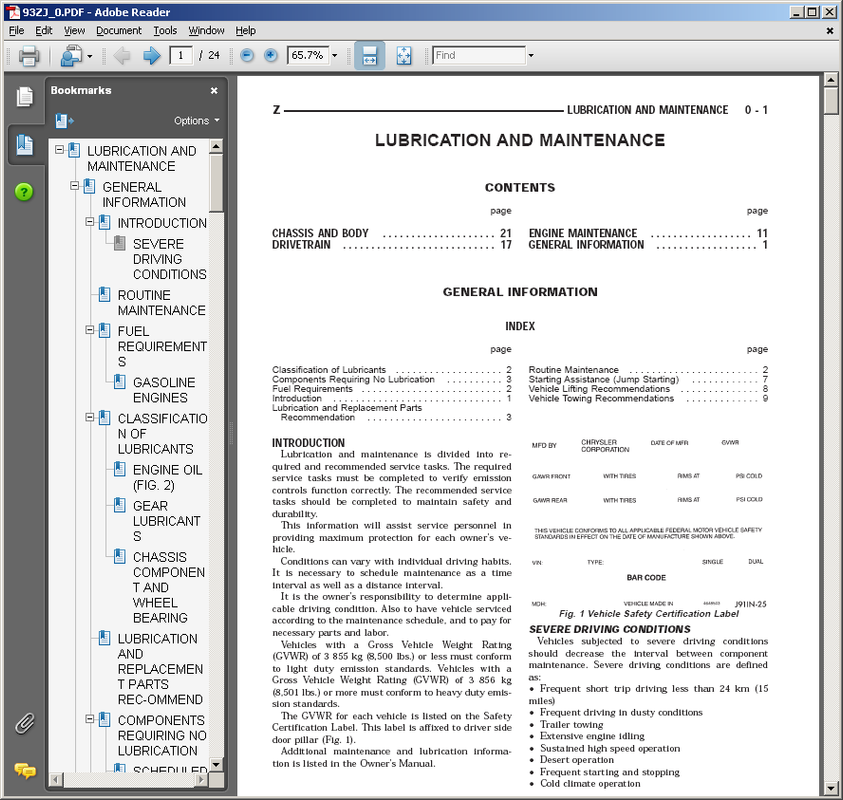Open the green How To help icon
The width and height of the screenshot is (843, 800).
tap(24, 192)
